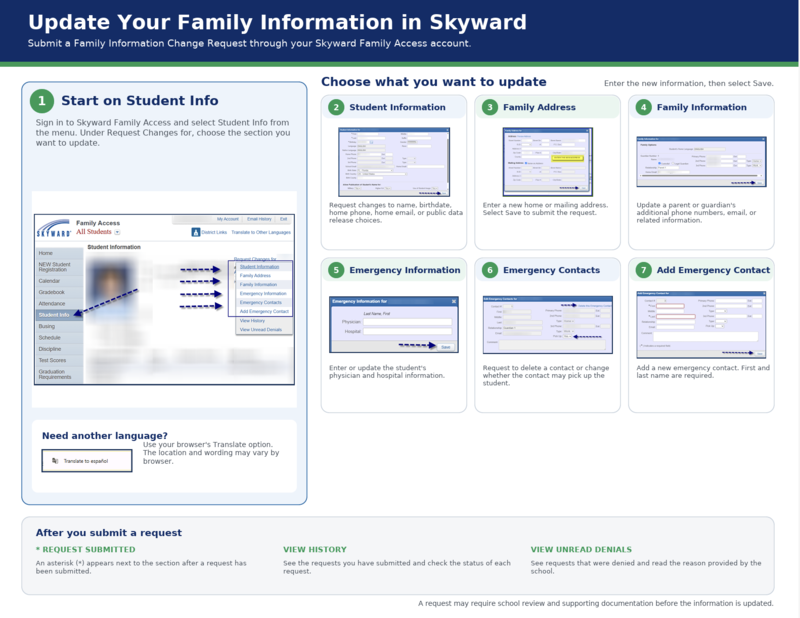Open Attendance in the side menu
800x618 pixels.
(59, 304)
